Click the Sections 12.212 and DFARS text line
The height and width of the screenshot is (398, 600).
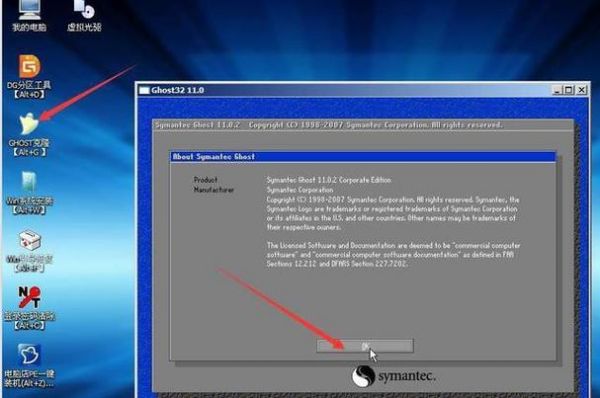click(x=337, y=264)
